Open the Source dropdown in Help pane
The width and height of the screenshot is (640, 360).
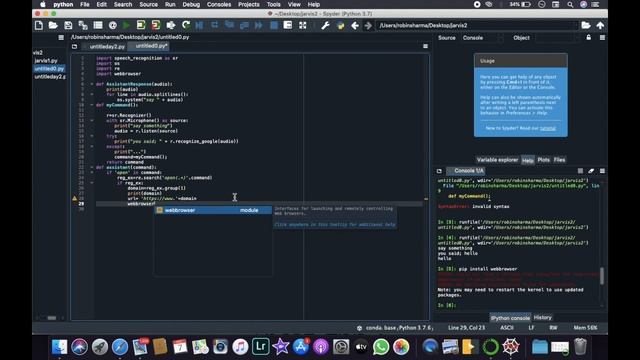[x=481, y=38]
